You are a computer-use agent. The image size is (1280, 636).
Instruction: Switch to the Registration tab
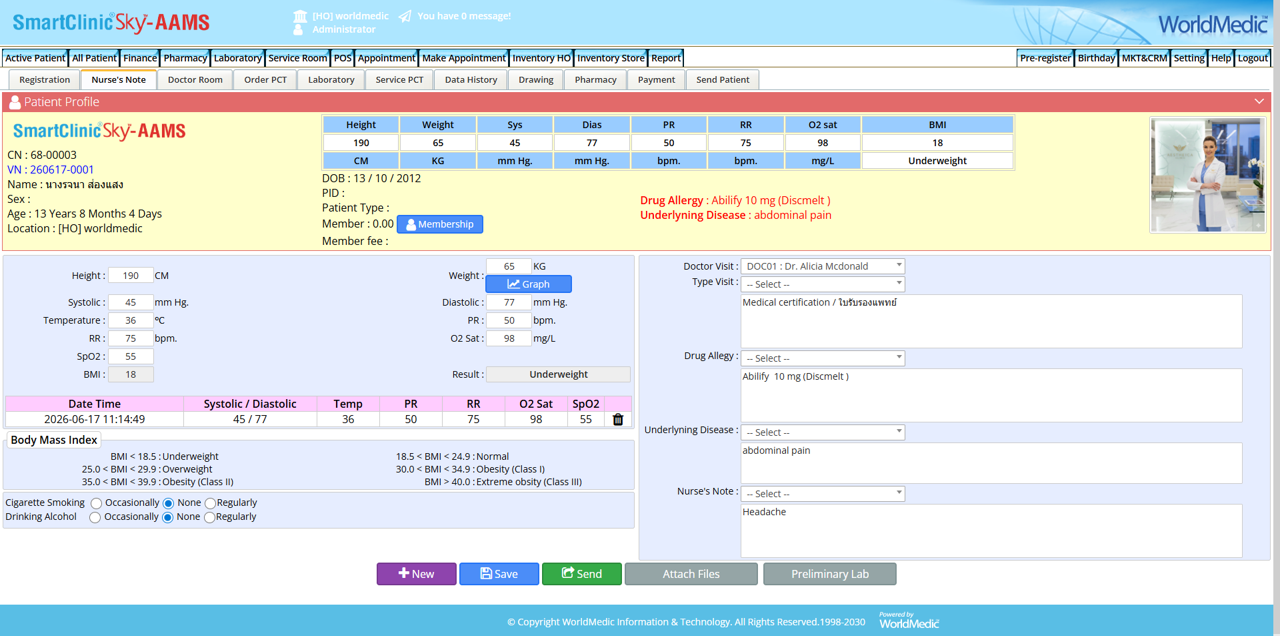click(45, 80)
